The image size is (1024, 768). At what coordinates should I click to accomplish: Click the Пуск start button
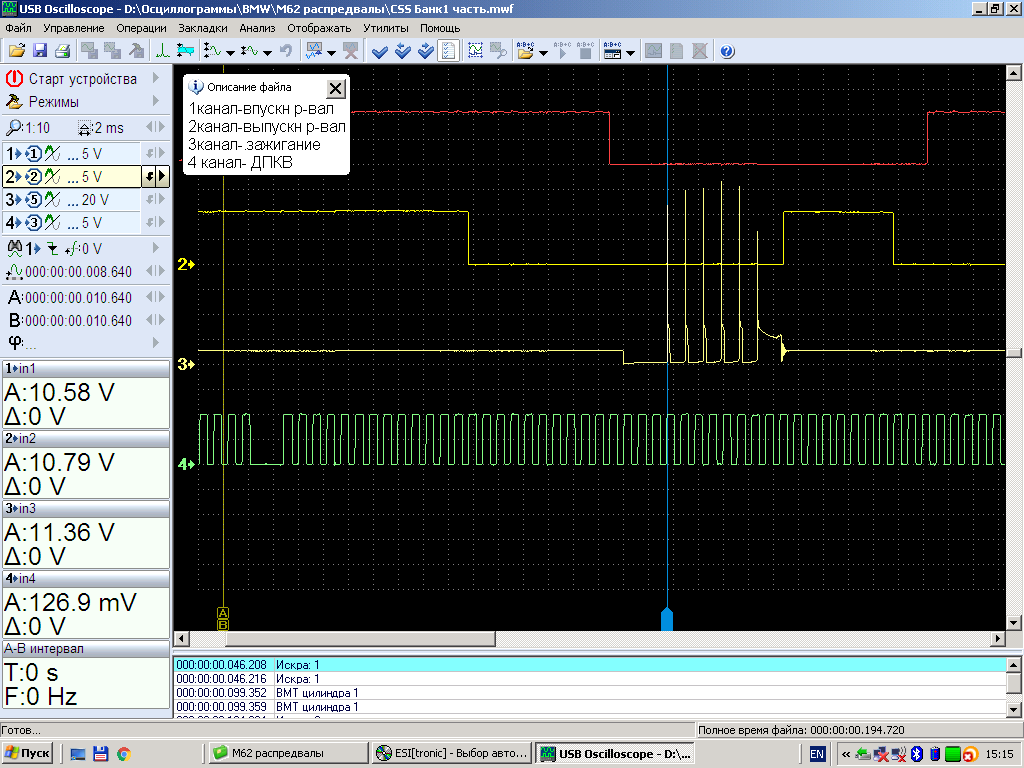(x=27, y=754)
